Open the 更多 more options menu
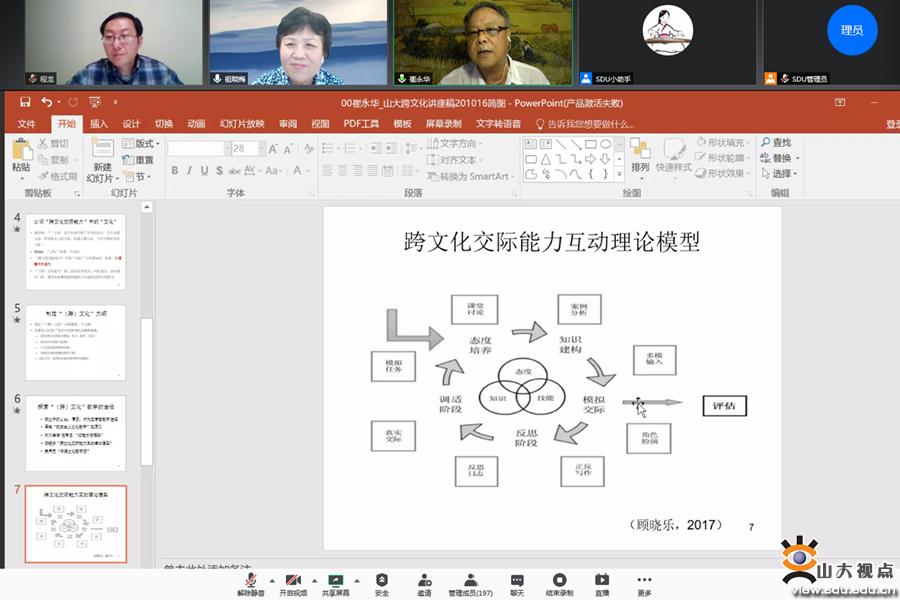 point(644,584)
